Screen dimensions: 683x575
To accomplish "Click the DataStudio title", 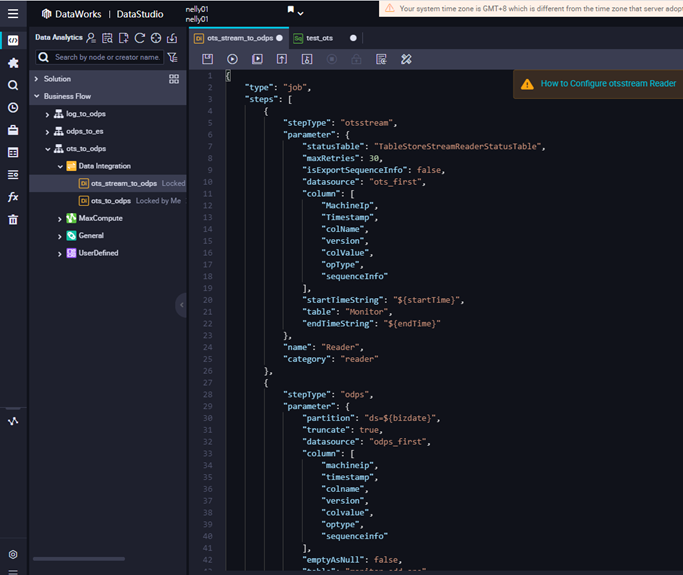I will [x=140, y=14].
